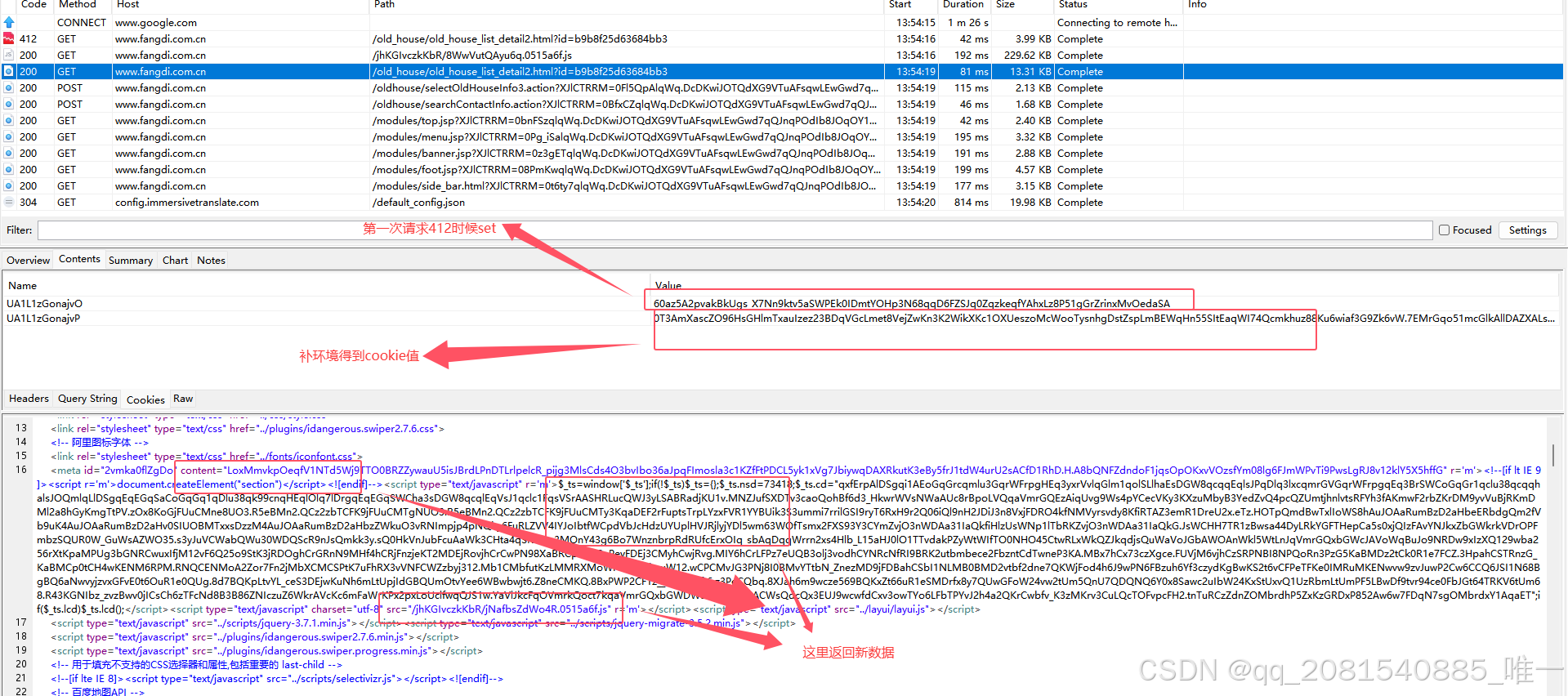Click the 412 status code cell

[28, 38]
